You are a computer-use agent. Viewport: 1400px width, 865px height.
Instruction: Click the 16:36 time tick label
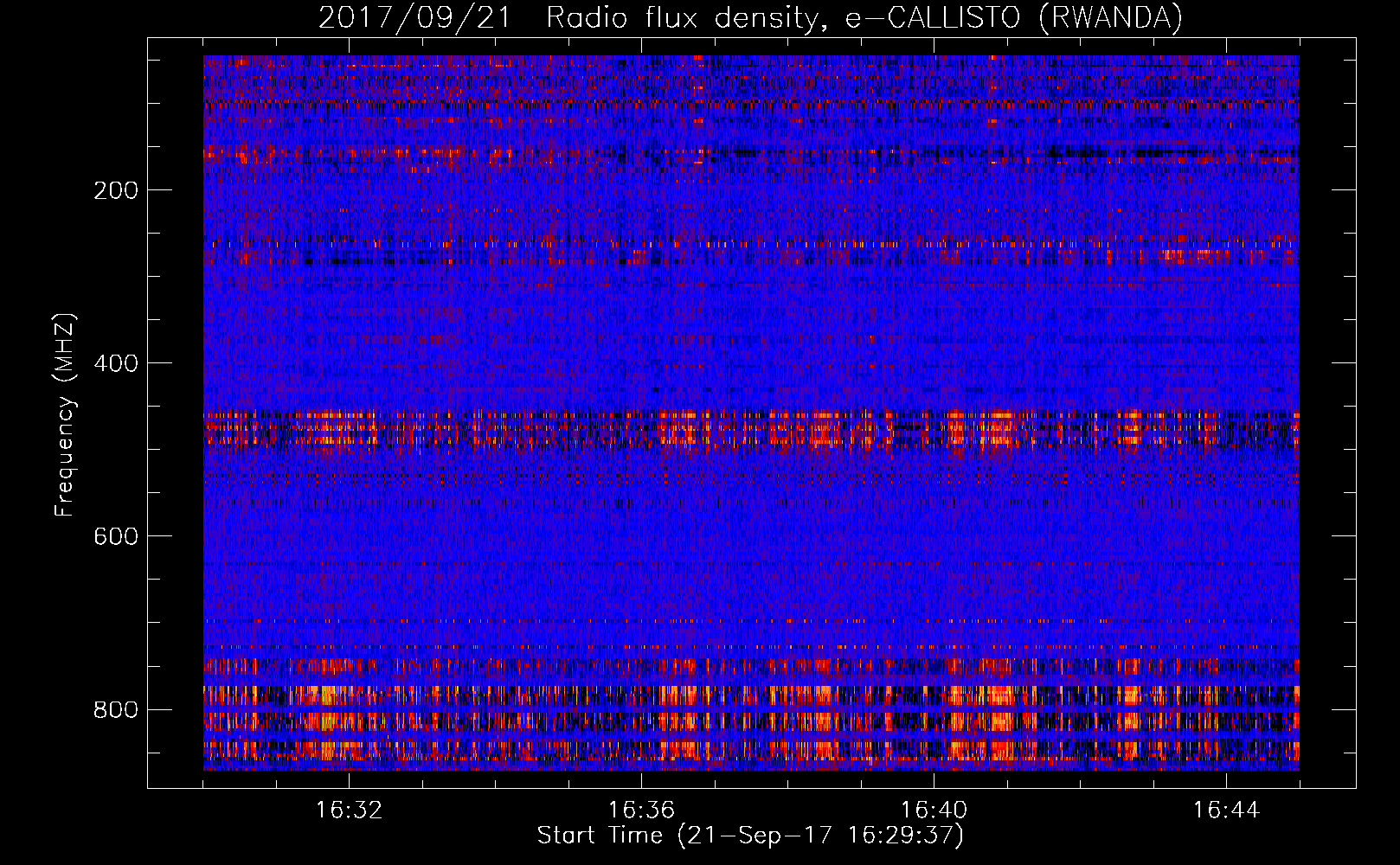(x=641, y=811)
